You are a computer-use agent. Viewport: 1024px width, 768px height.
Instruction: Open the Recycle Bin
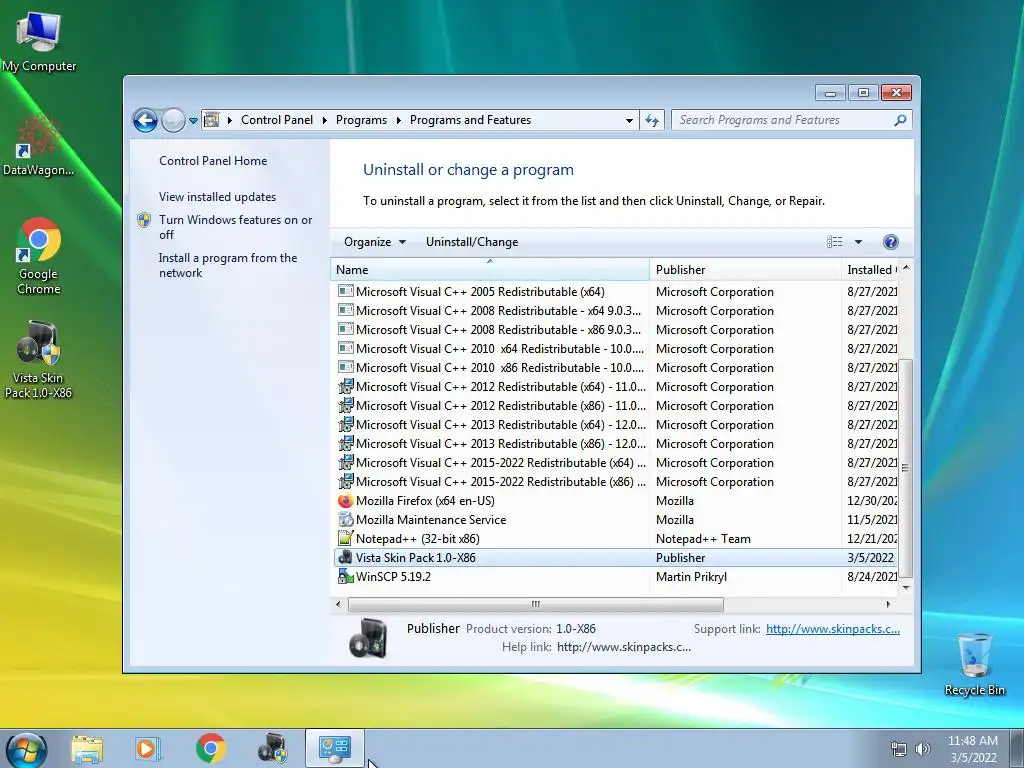click(x=974, y=664)
